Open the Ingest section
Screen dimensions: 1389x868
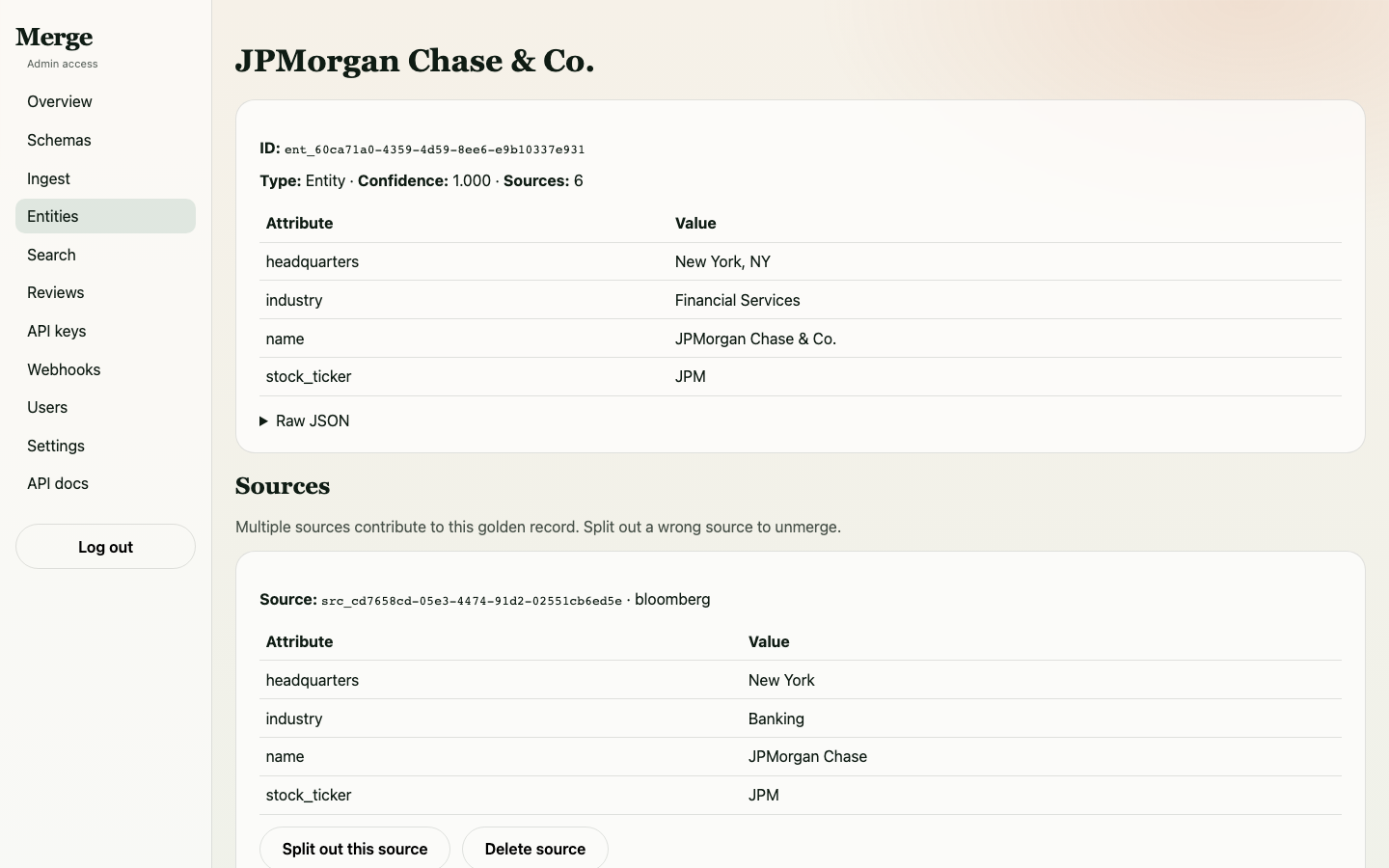105,178
